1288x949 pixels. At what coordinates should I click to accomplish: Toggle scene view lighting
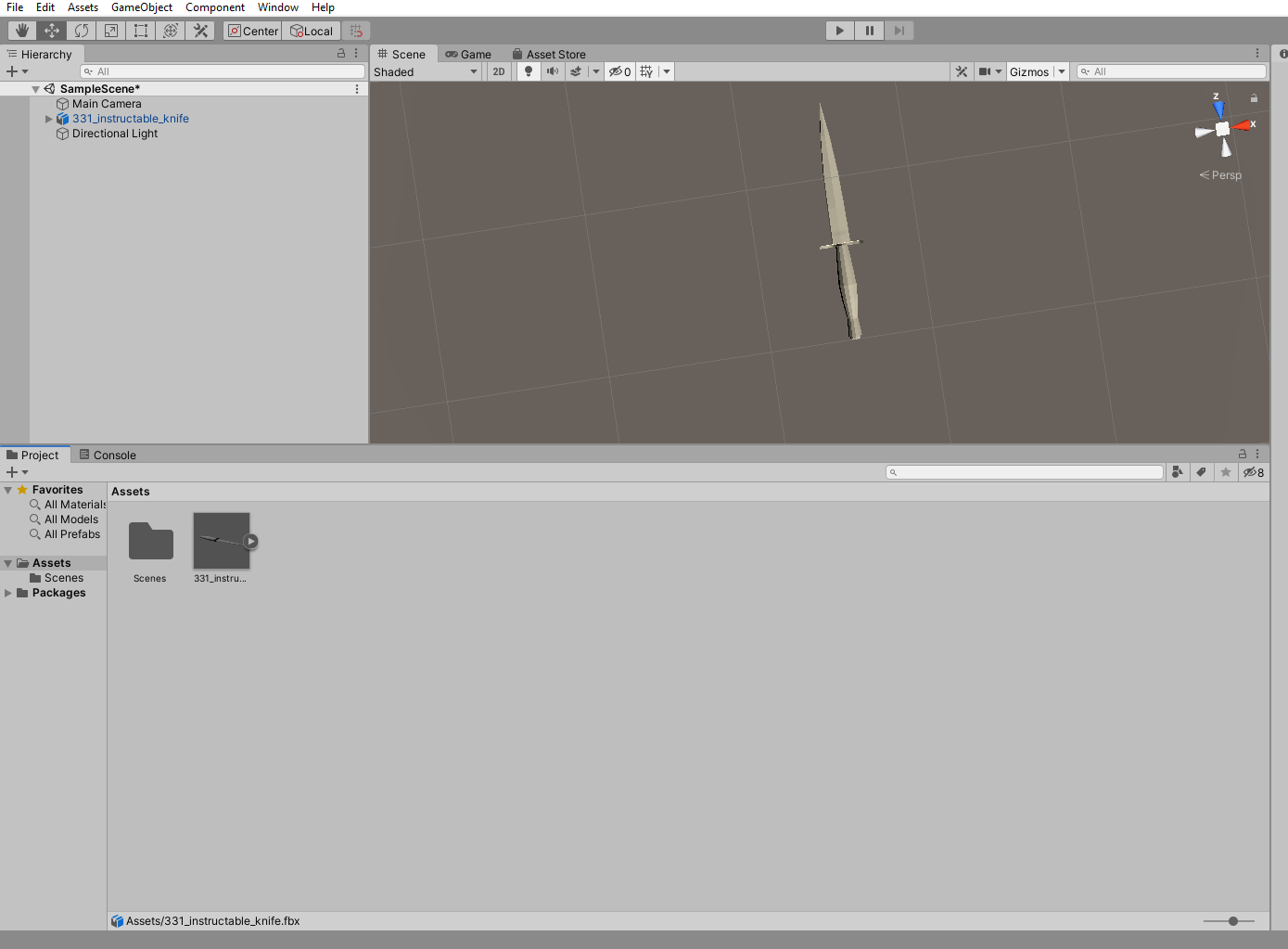(x=529, y=71)
